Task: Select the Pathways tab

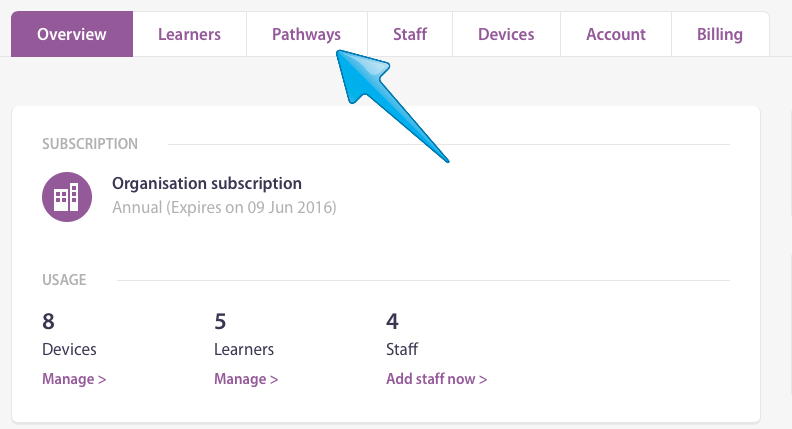Action: click(x=306, y=35)
